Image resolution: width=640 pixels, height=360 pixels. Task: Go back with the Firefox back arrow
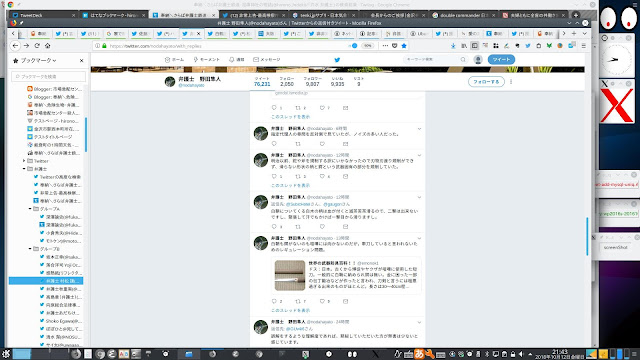pos(16,46)
